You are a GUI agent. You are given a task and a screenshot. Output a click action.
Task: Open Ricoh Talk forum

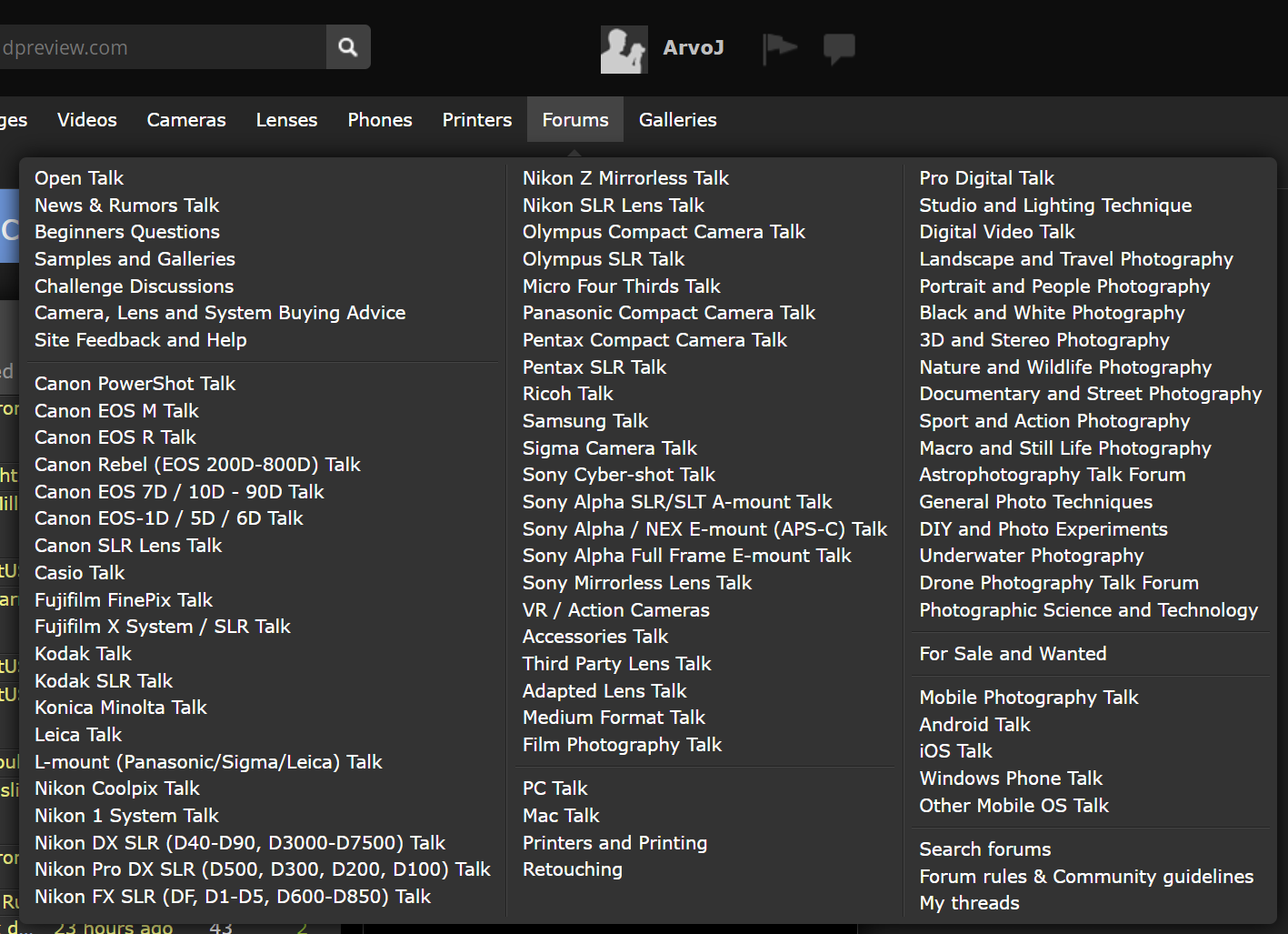pyautogui.click(x=568, y=394)
